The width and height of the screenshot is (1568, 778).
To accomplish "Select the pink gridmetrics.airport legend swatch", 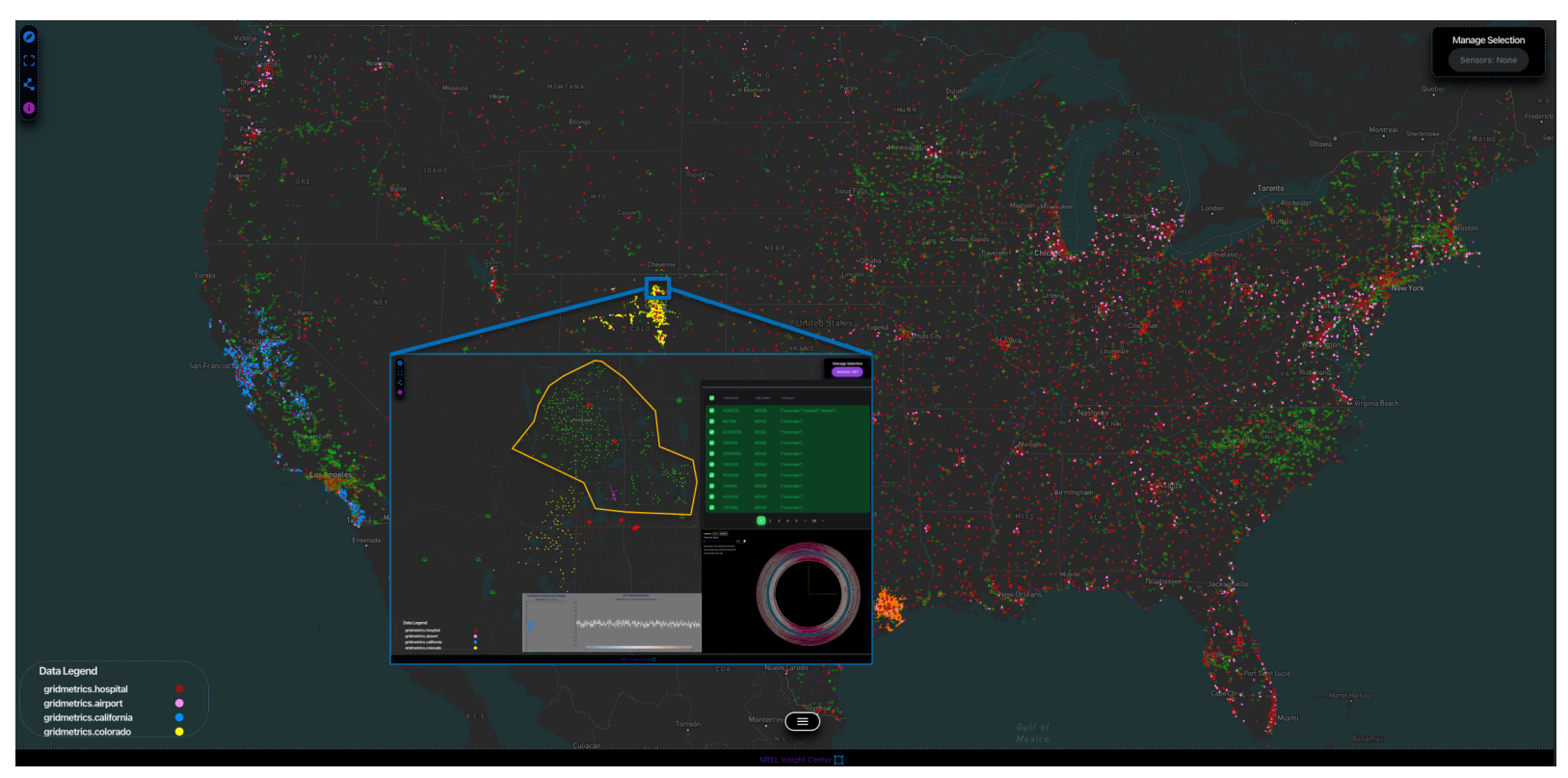I will click(179, 704).
